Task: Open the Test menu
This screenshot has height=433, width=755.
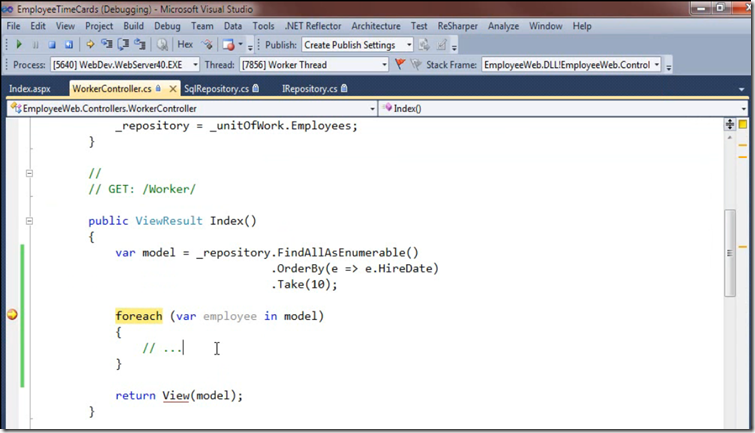Action: (x=418, y=26)
